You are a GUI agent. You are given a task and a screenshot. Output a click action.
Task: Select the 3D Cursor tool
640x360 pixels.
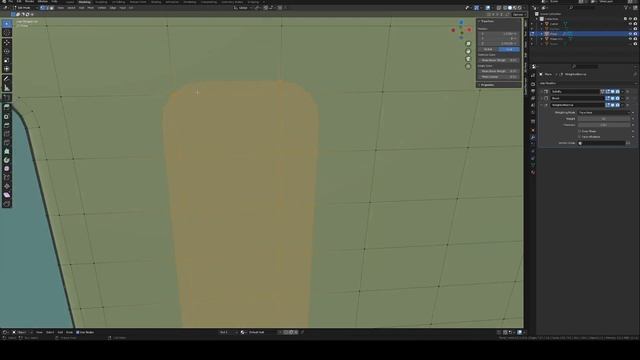(7, 33)
